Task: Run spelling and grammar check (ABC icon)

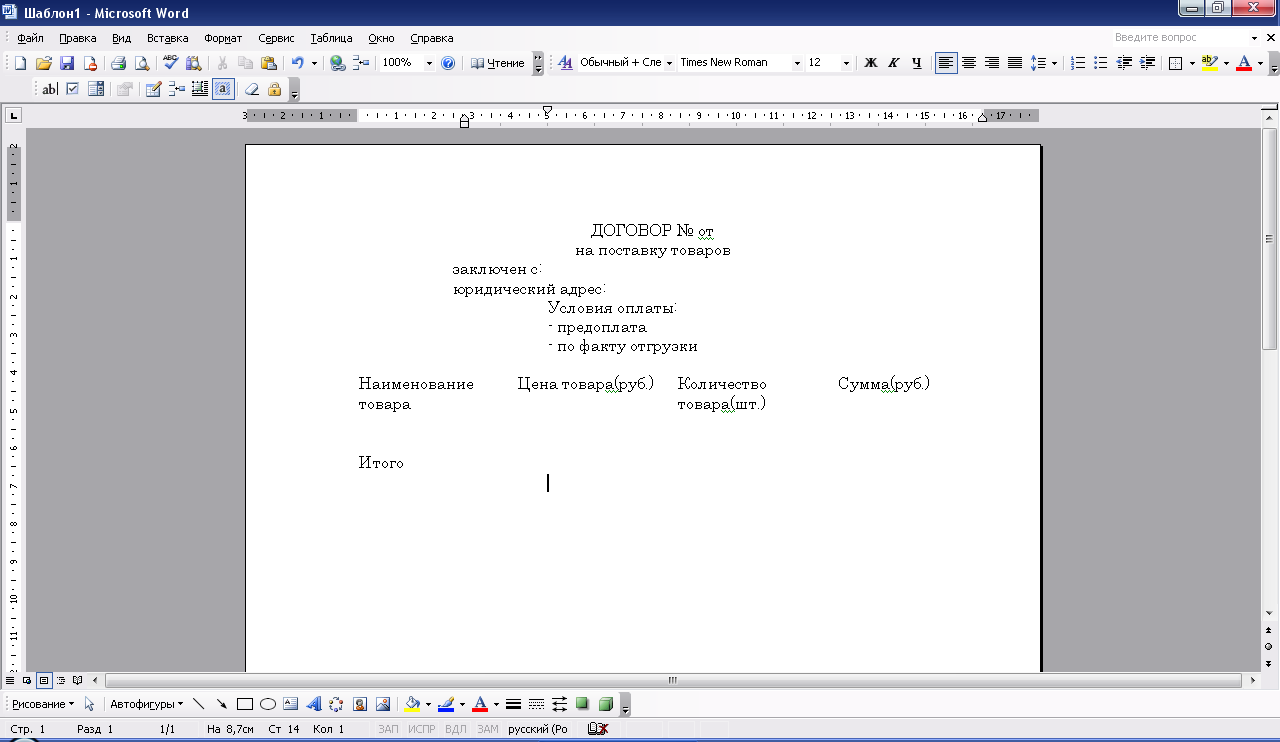Action: [170, 63]
